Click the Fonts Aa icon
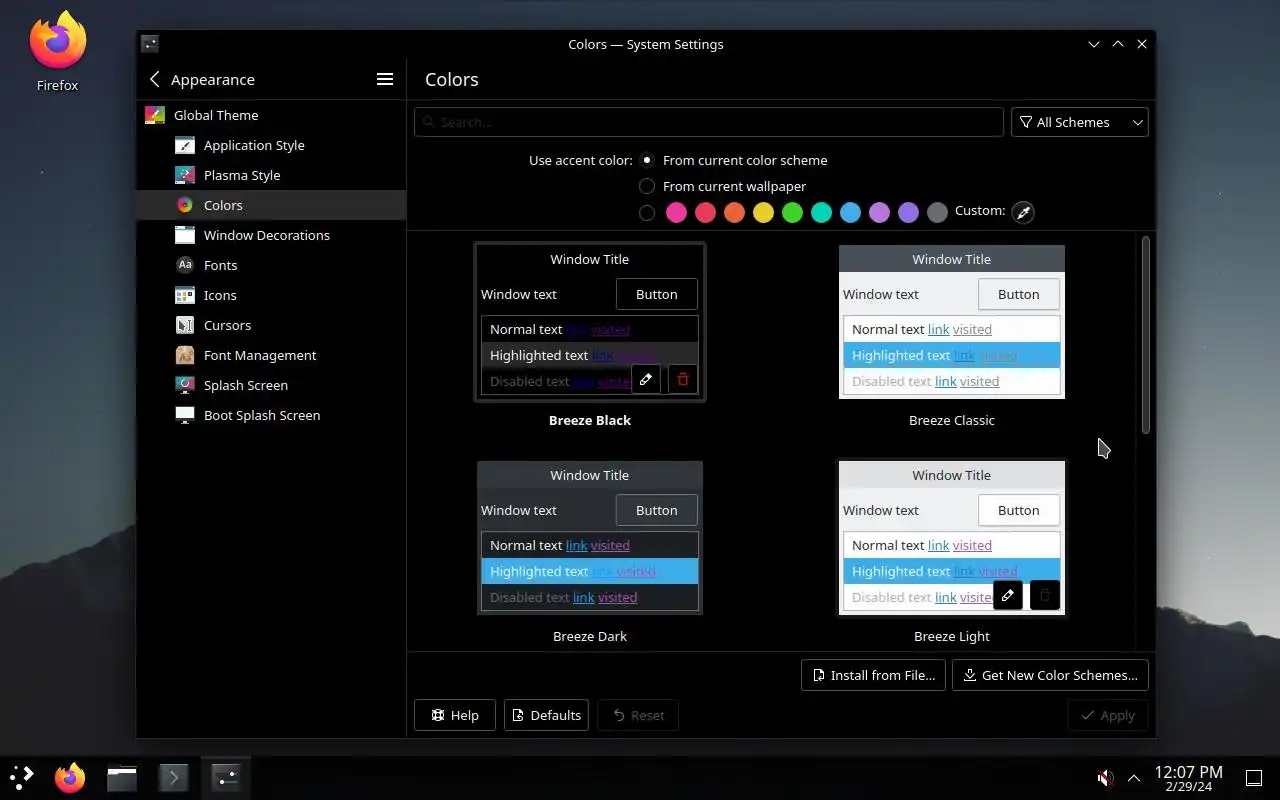This screenshot has height=800, width=1280. [x=185, y=265]
